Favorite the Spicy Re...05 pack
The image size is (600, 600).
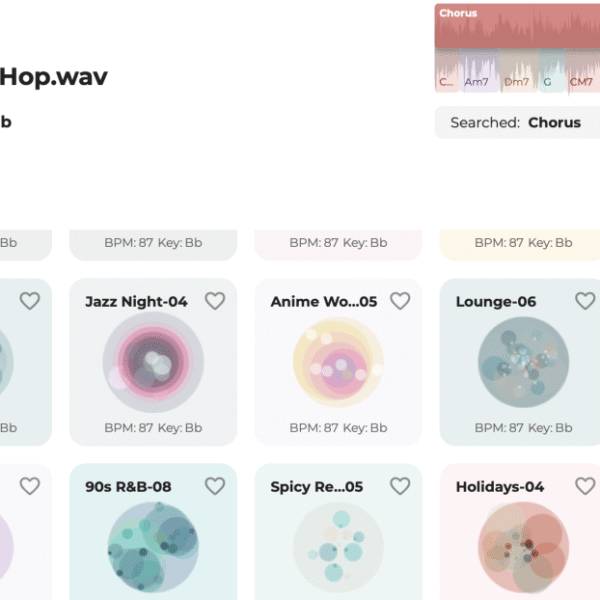point(400,486)
